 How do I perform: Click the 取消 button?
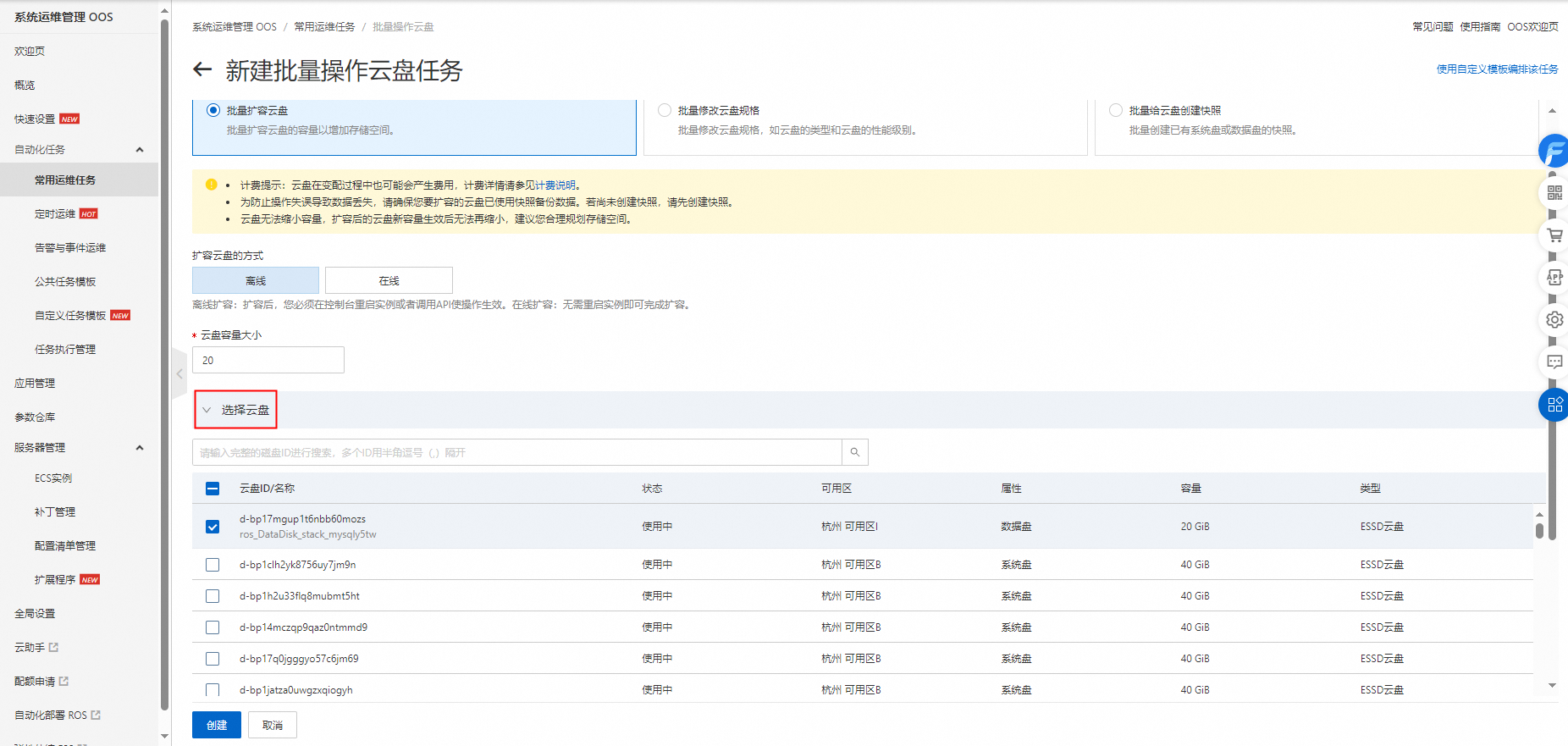point(273,725)
